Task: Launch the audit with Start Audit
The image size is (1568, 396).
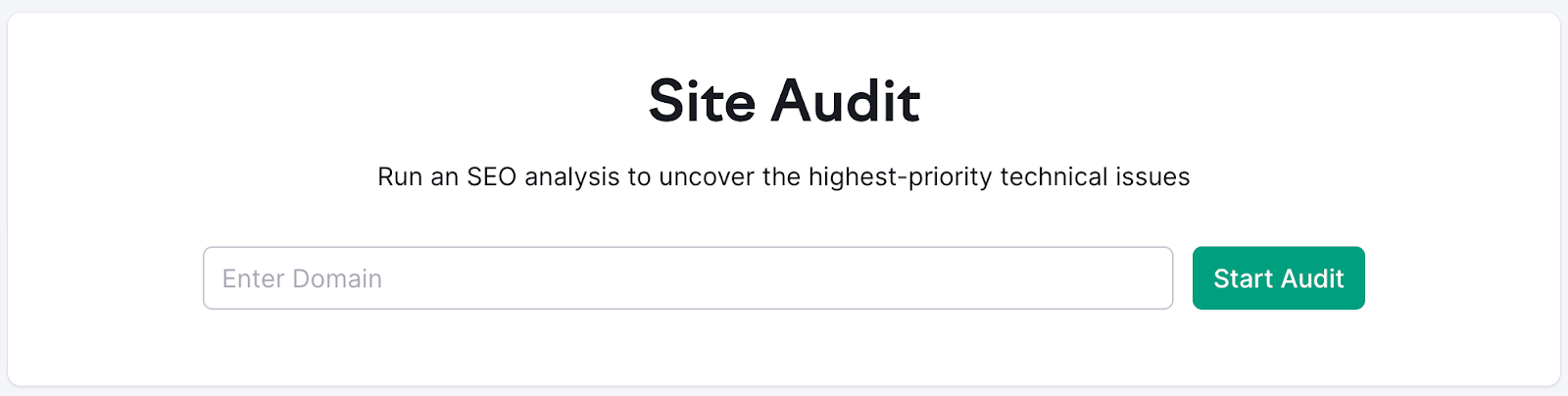Action: click(1278, 278)
